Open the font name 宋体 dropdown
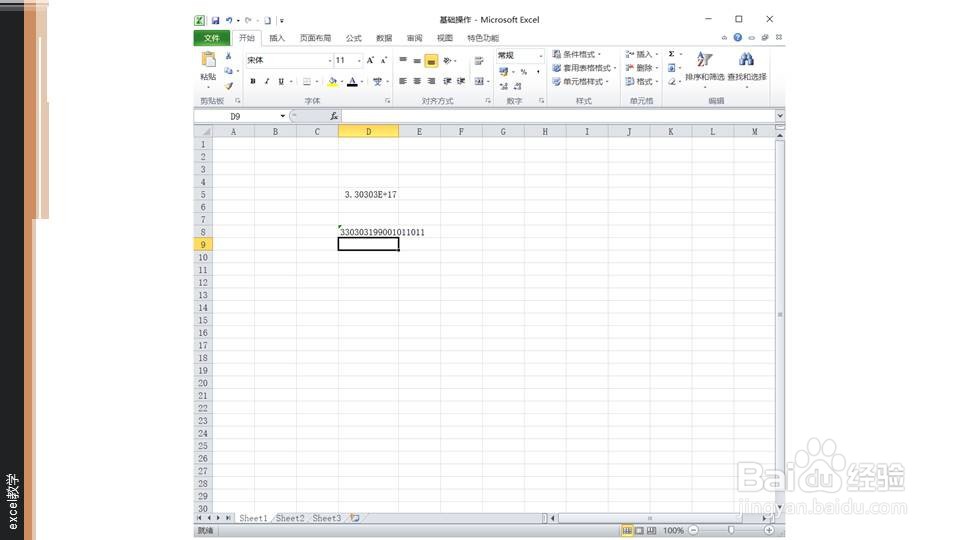 (329, 60)
